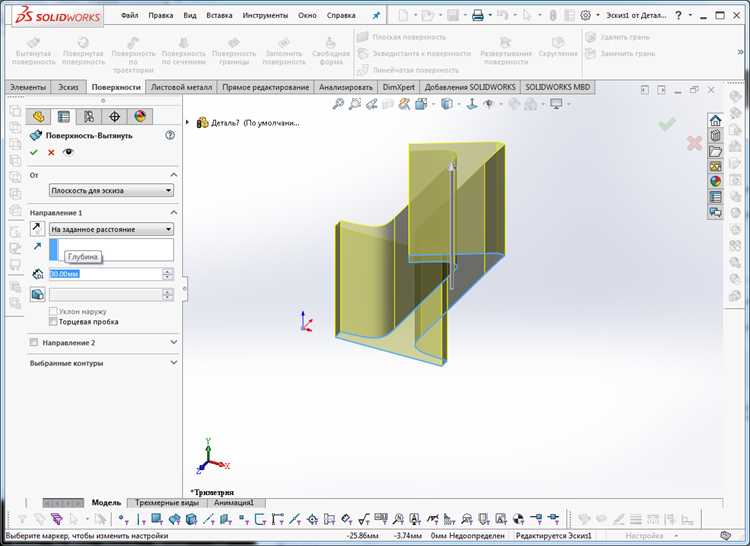Open the Custom Properties task pane icon
Image resolution: width=750 pixels, height=546 pixels.
pyautogui.click(x=715, y=197)
